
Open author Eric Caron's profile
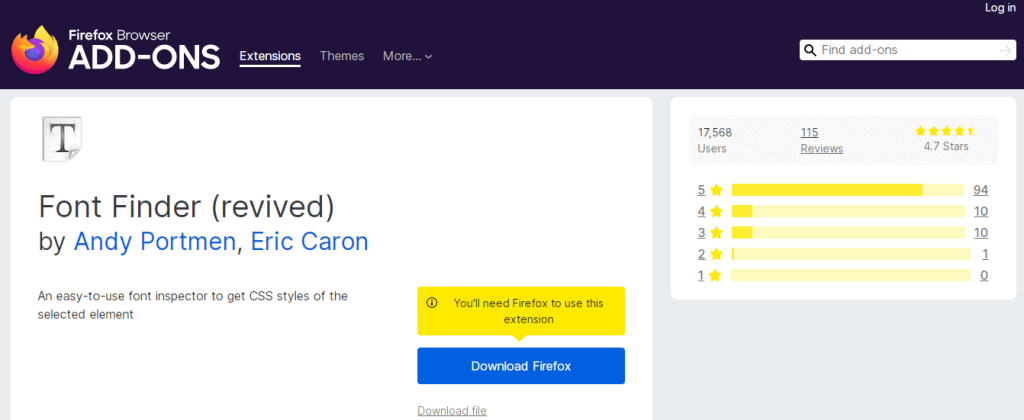point(310,242)
